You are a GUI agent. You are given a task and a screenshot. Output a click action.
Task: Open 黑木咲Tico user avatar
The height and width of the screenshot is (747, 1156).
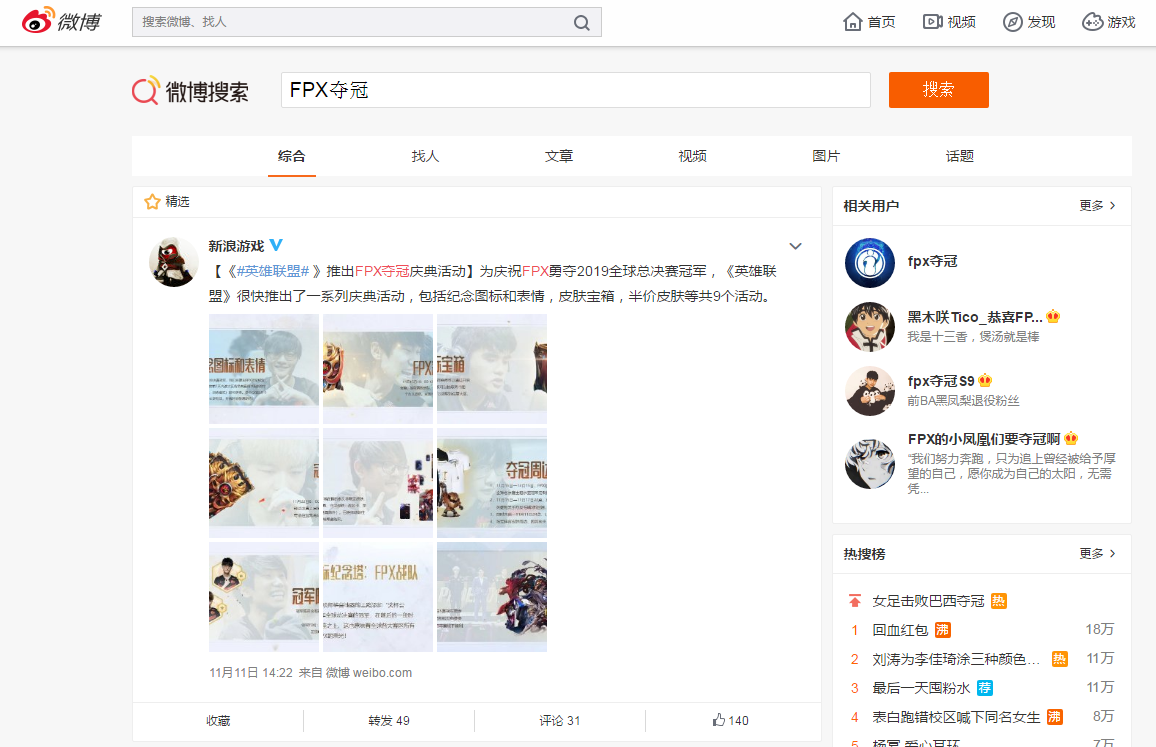[870, 327]
